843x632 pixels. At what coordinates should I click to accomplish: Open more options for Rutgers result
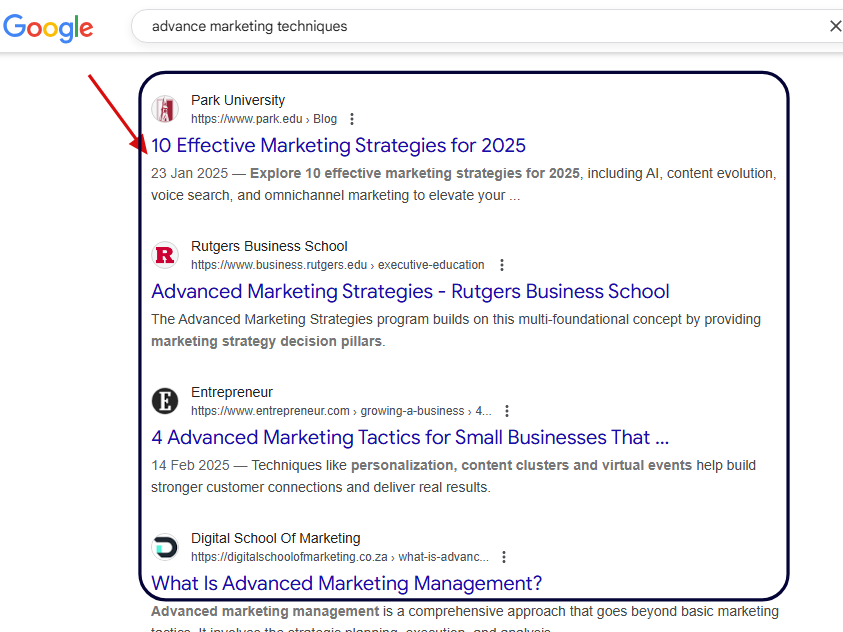pos(502,265)
